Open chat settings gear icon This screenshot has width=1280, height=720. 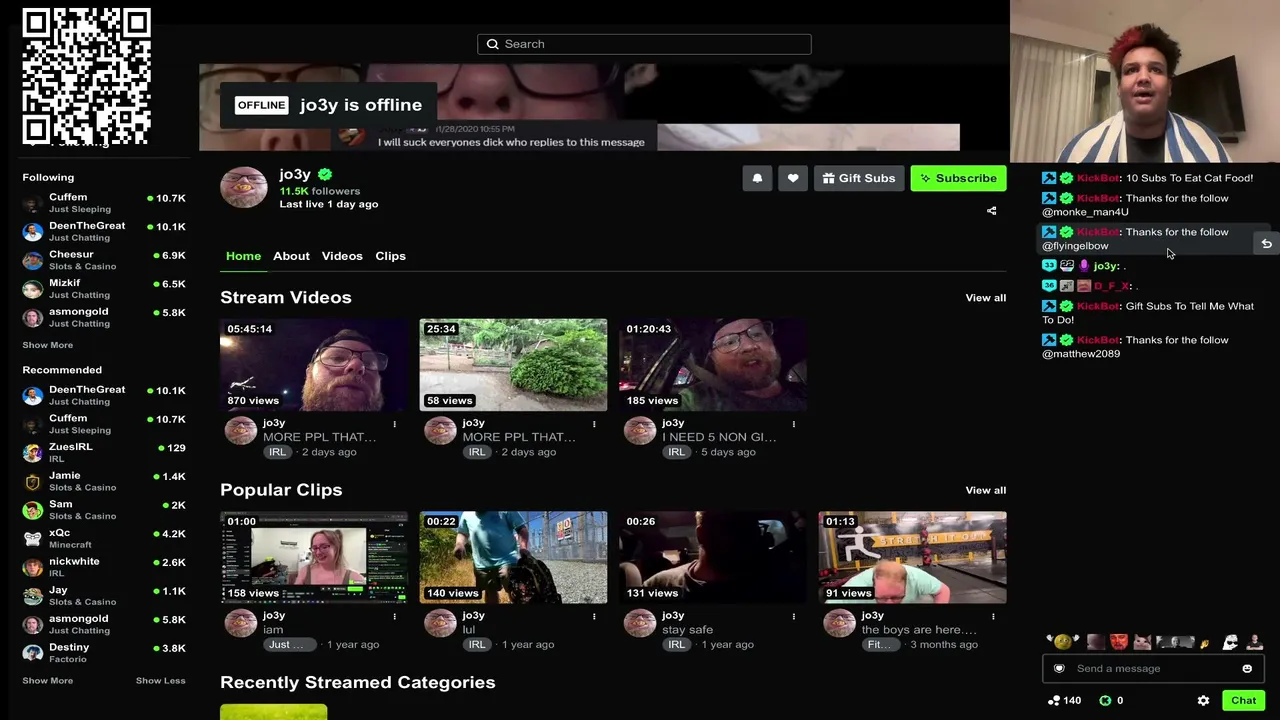point(1203,700)
